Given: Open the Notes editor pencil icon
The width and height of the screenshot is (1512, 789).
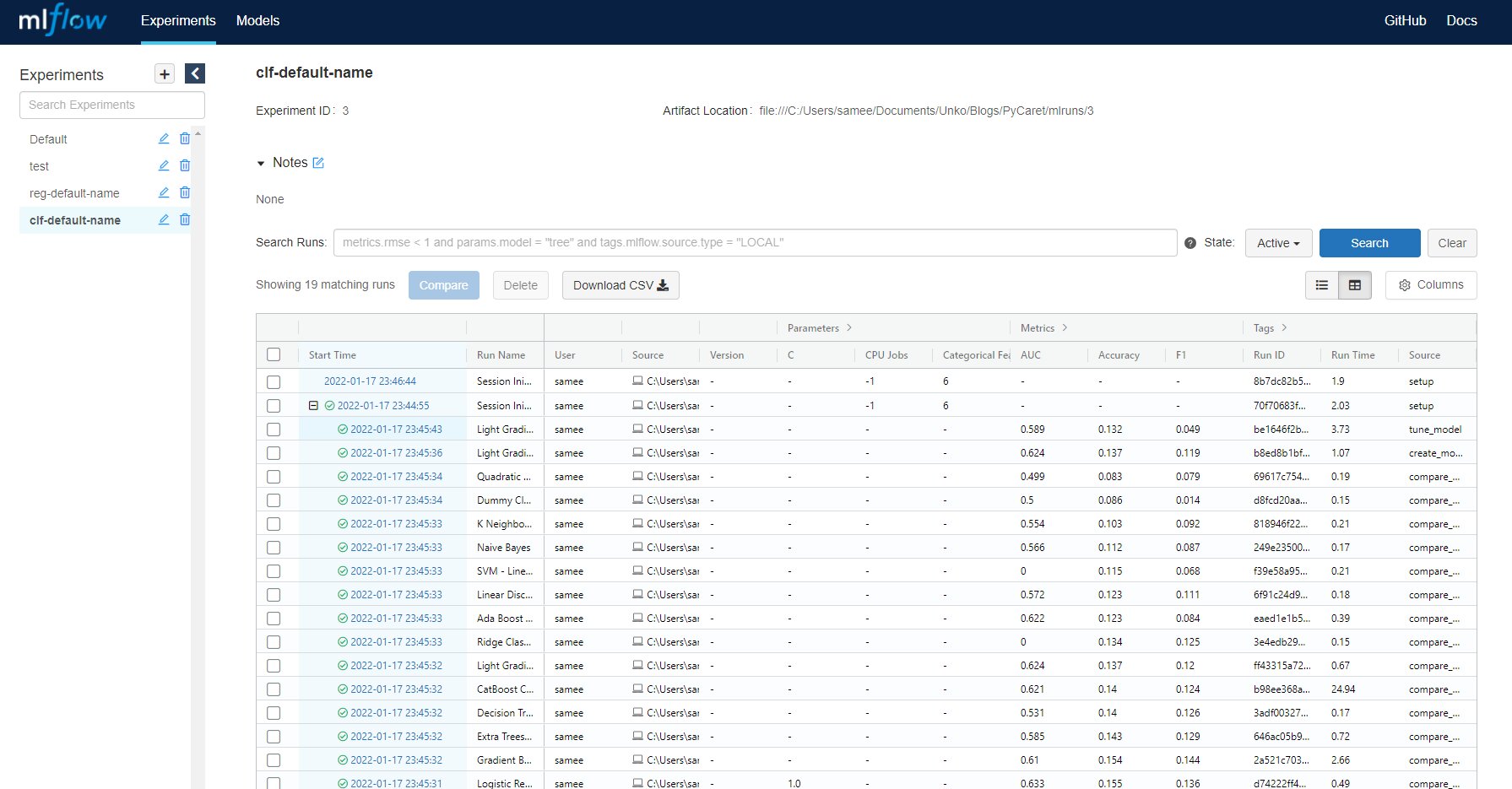Looking at the screenshot, I should [317, 162].
